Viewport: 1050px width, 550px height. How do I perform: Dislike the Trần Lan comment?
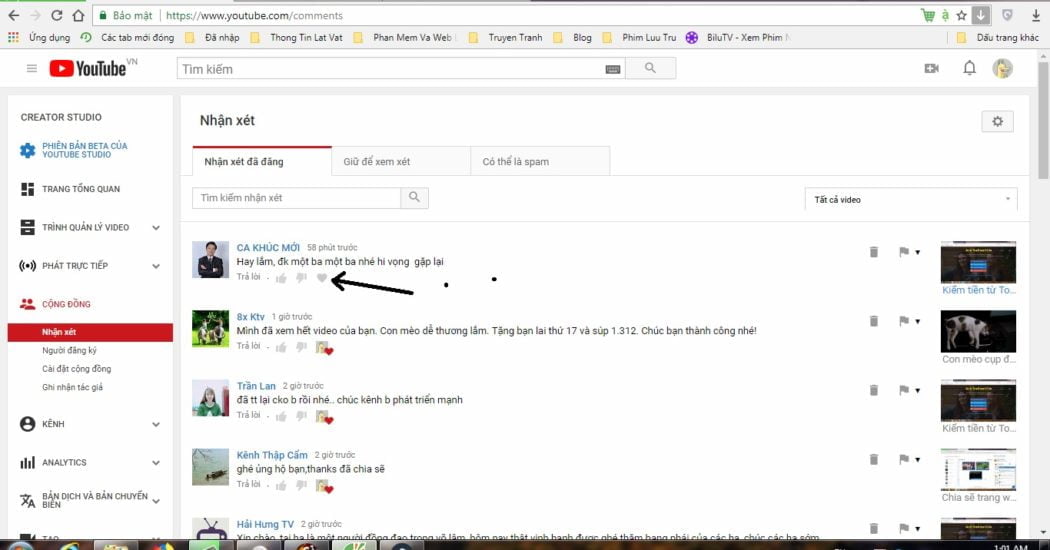pos(301,416)
